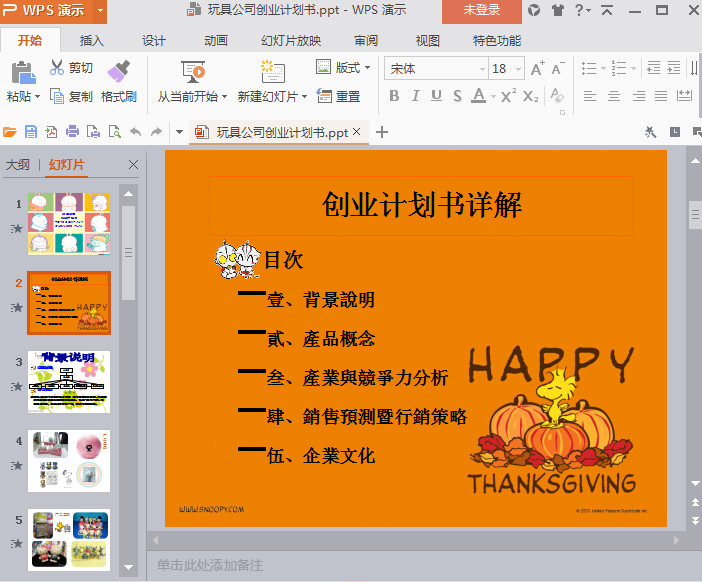Select the Format Painter brush
The image size is (702, 582).
pyautogui.click(x=118, y=72)
